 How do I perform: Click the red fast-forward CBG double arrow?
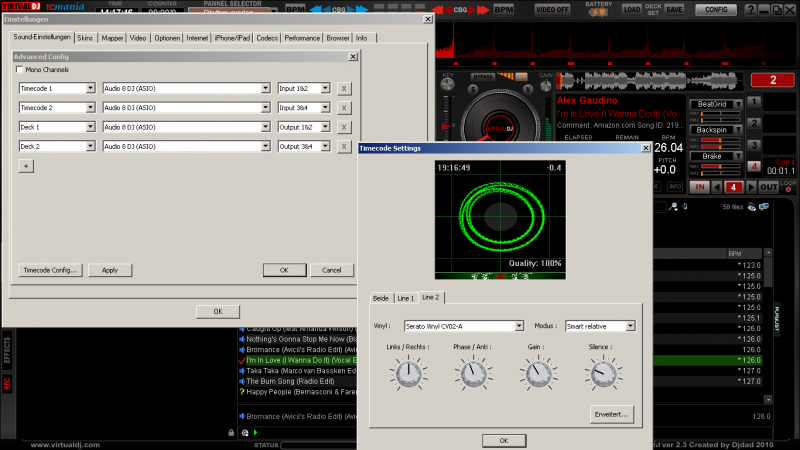483,10
